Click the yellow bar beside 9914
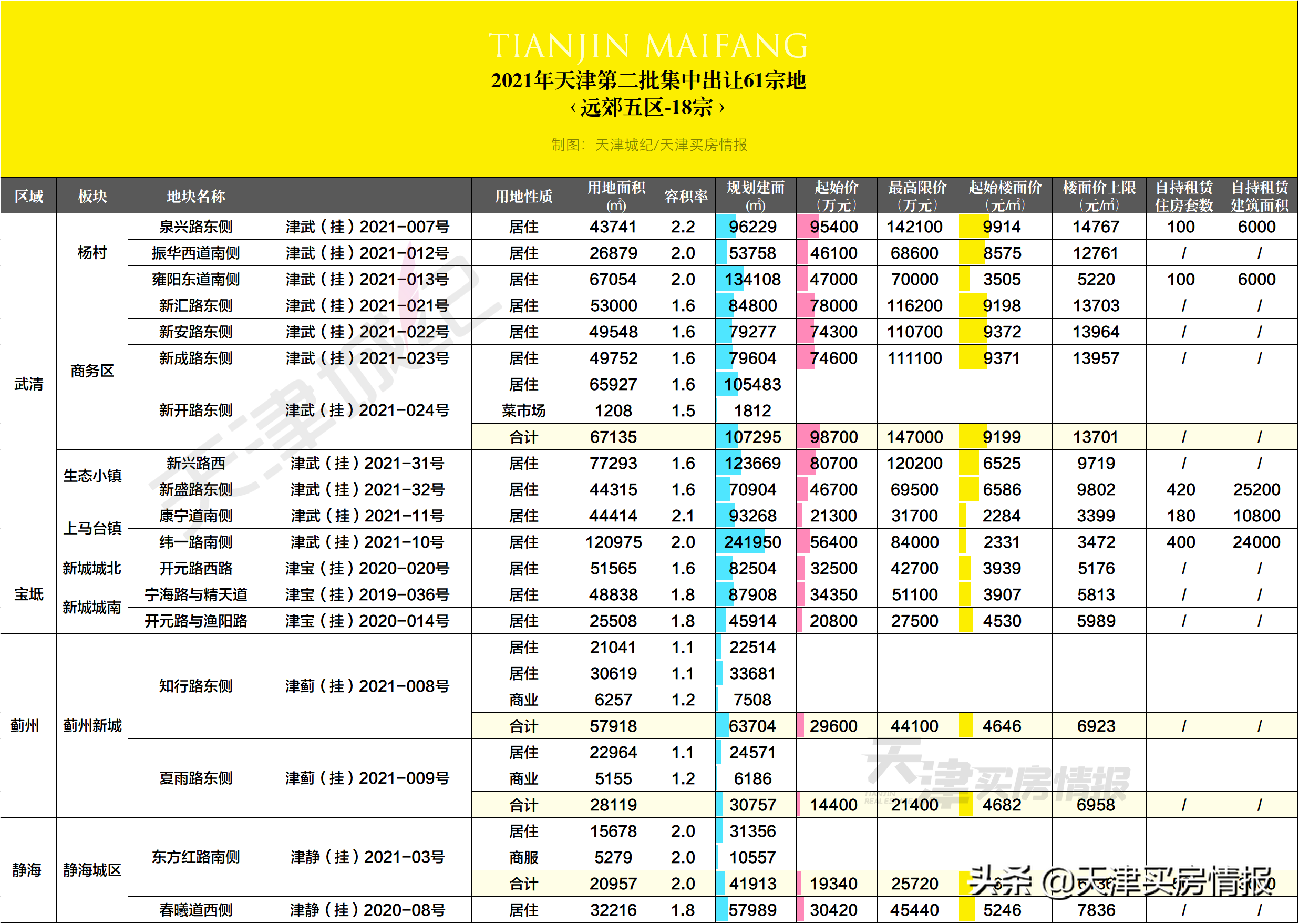The height and width of the screenshot is (924, 1299). click(967, 227)
